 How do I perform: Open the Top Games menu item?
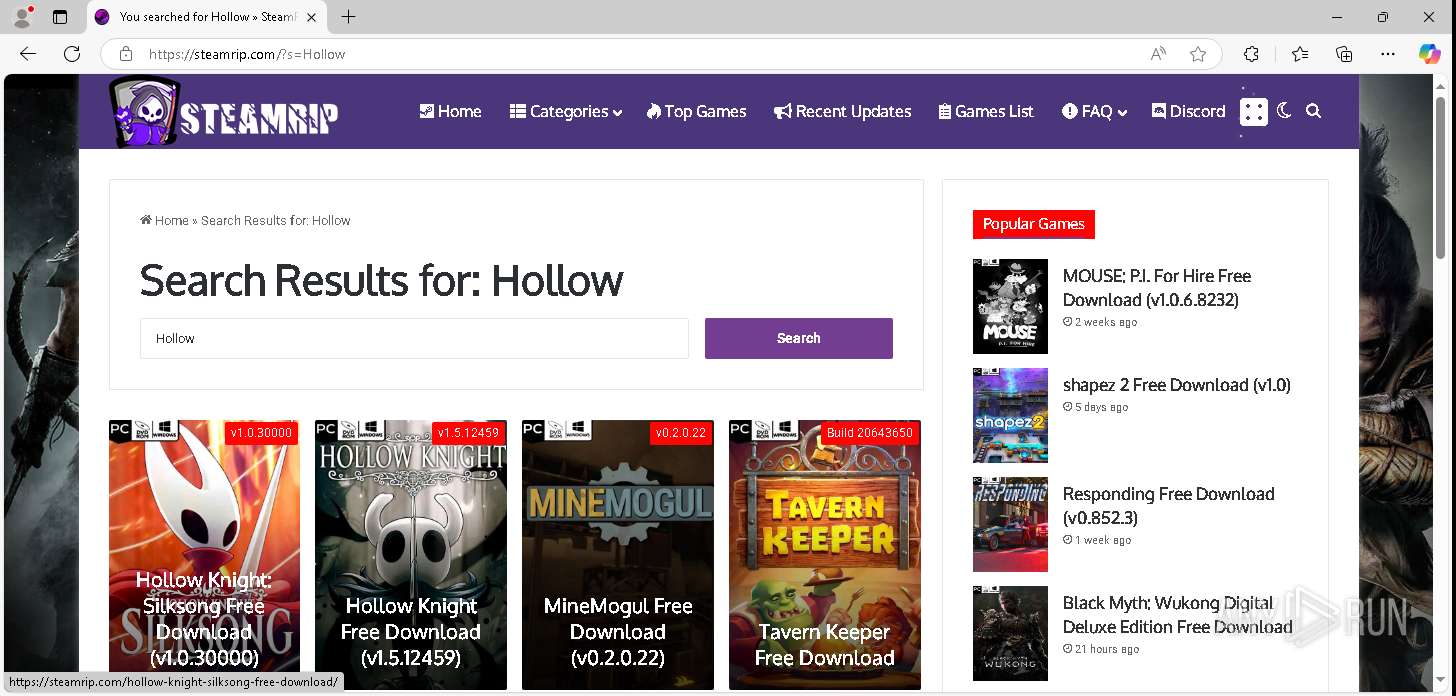click(696, 111)
